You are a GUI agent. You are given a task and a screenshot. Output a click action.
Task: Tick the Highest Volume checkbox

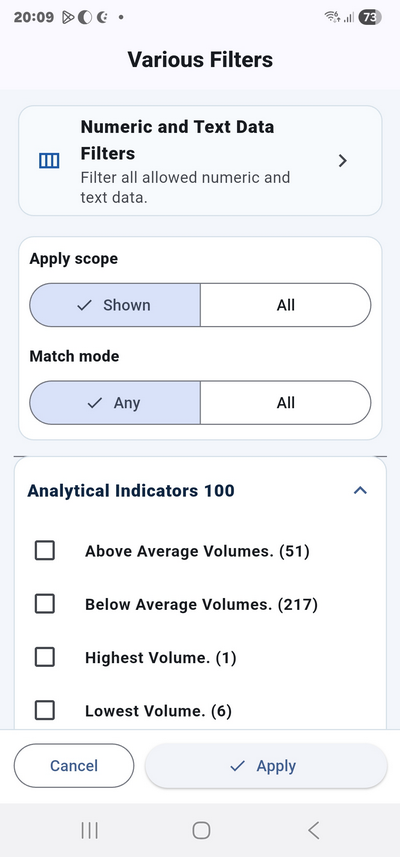pyautogui.click(x=44, y=658)
